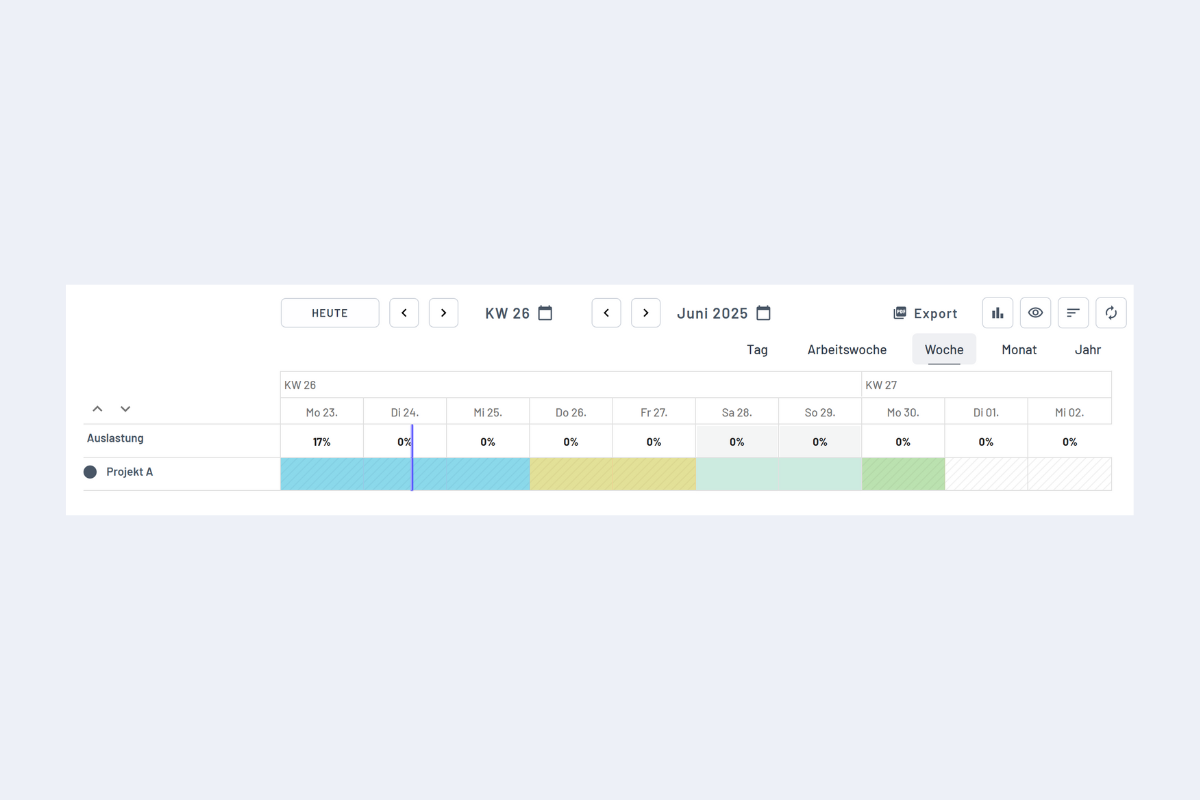The width and height of the screenshot is (1200, 800).
Task: Go to previous month arrow
Action: coord(606,313)
